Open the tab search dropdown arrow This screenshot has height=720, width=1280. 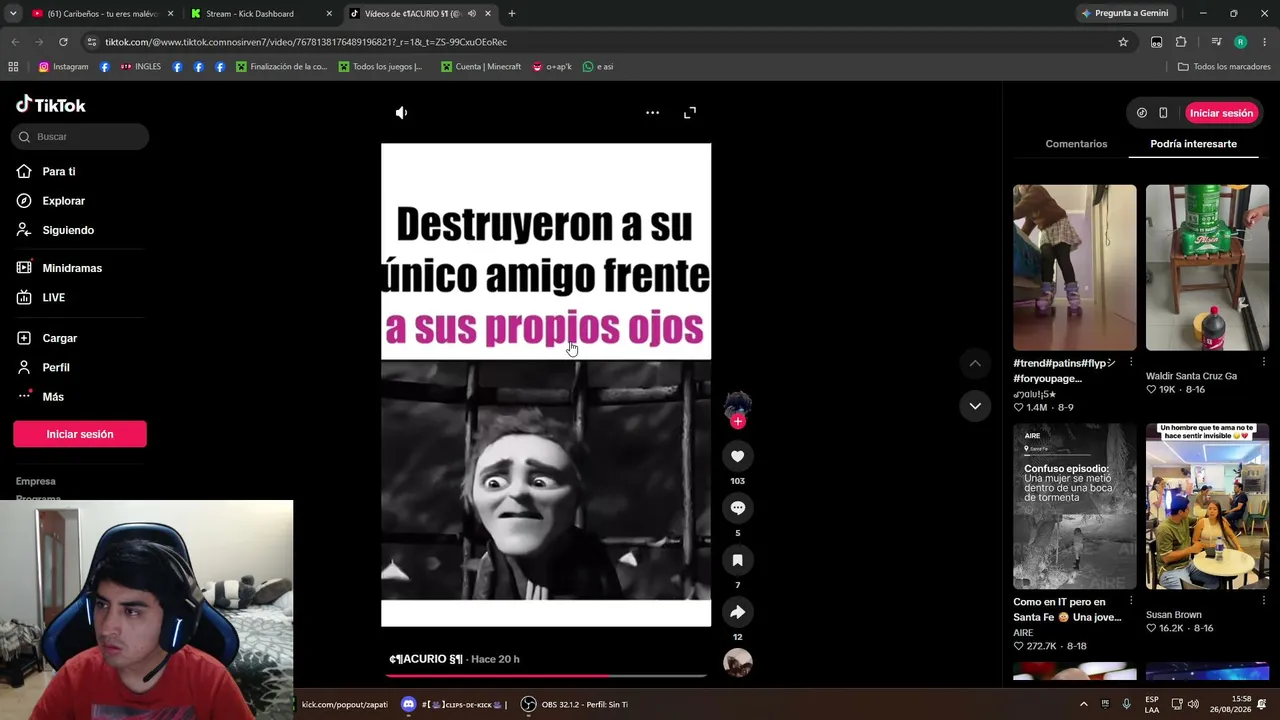(13, 14)
